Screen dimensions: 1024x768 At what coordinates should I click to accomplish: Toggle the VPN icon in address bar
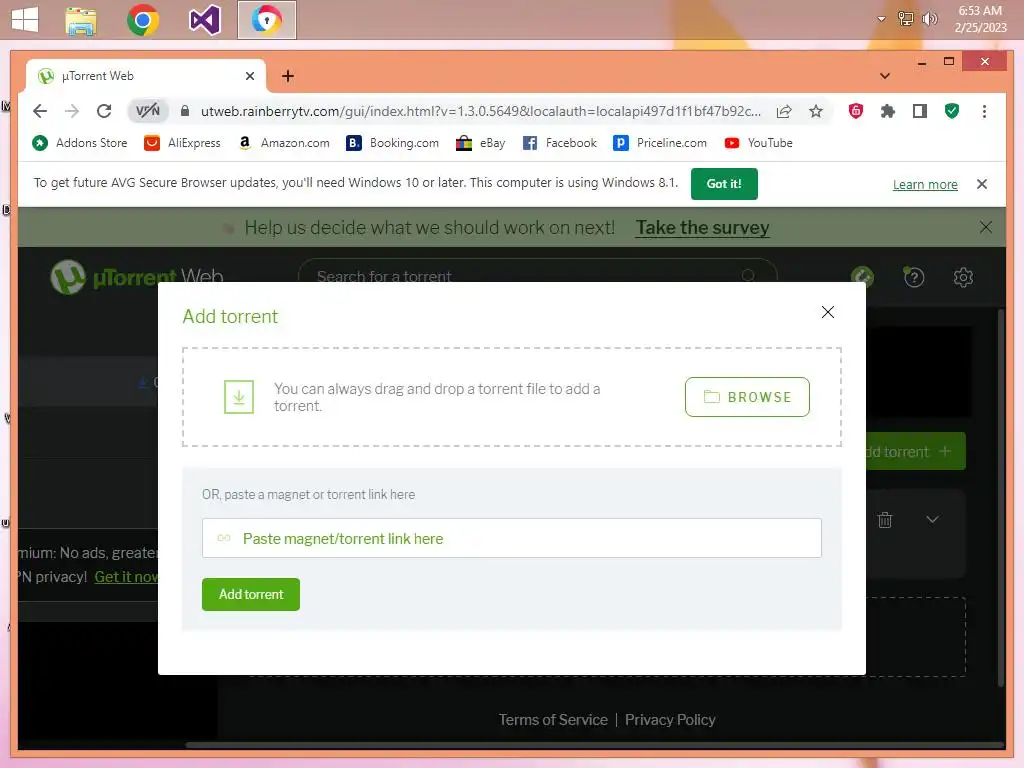tap(148, 111)
